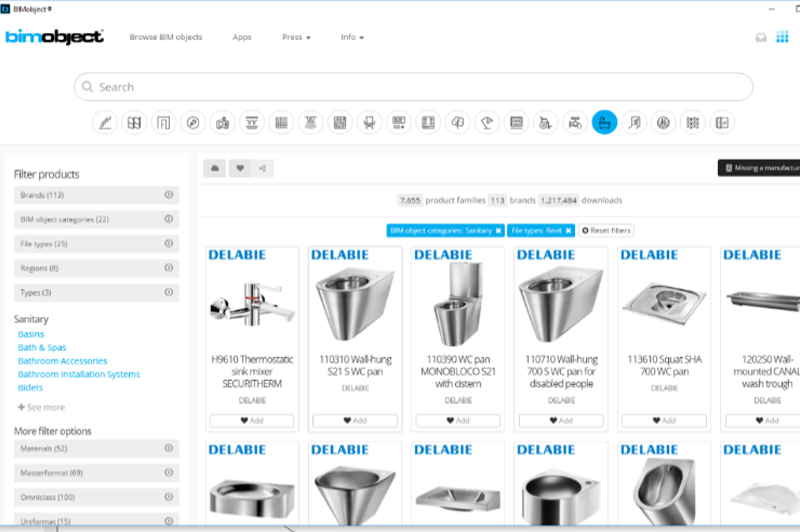
Task: Open the H9610 sink mixer product image
Action: (x=252, y=306)
